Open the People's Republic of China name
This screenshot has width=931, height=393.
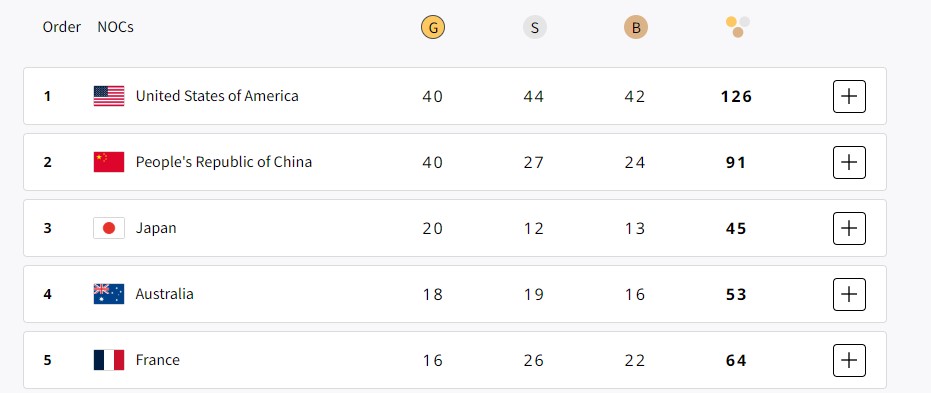[223, 162]
